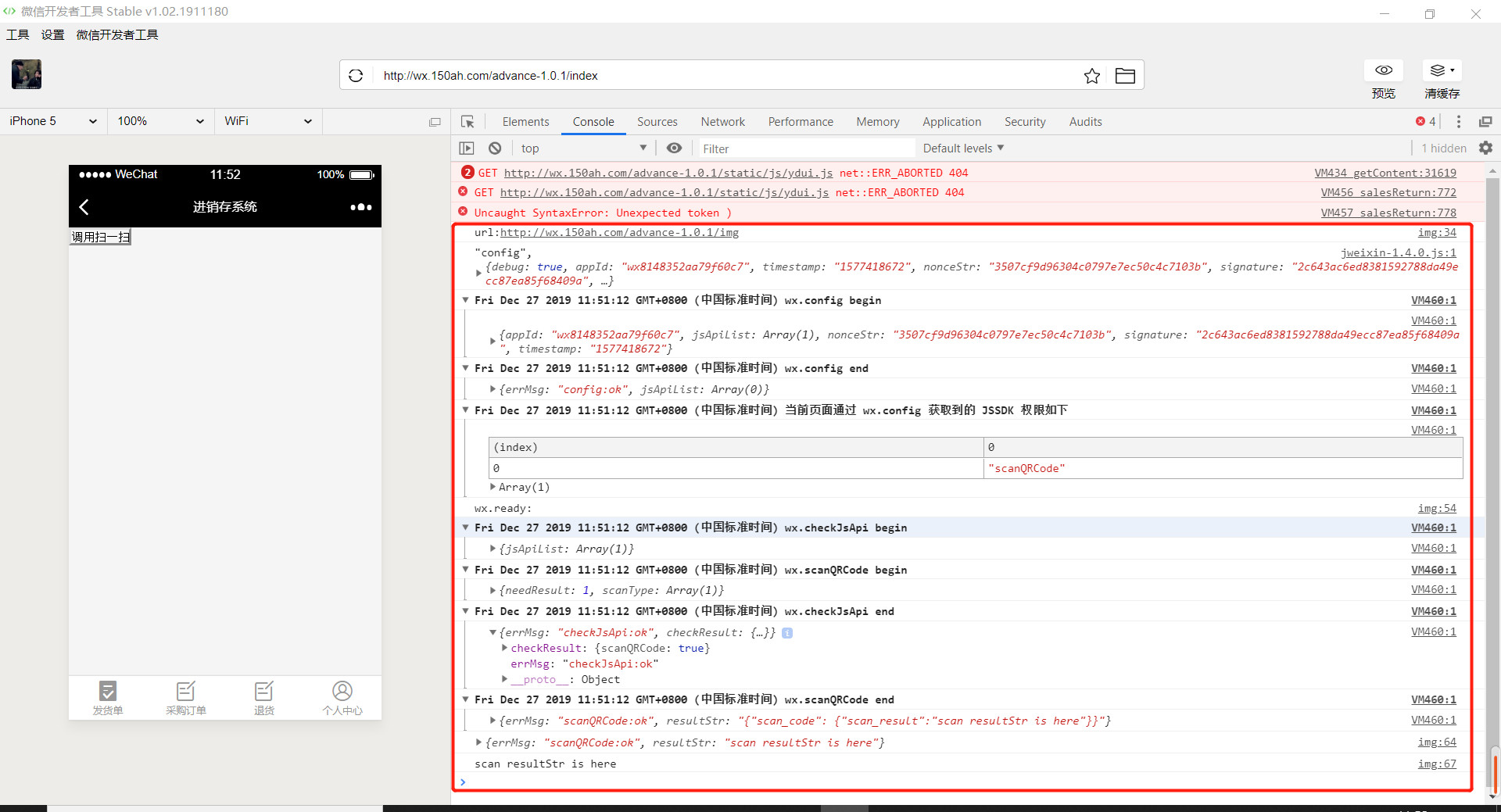Expand the checkResult object property
Image resolution: width=1501 pixels, height=812 pixels.
pos(504,648)
